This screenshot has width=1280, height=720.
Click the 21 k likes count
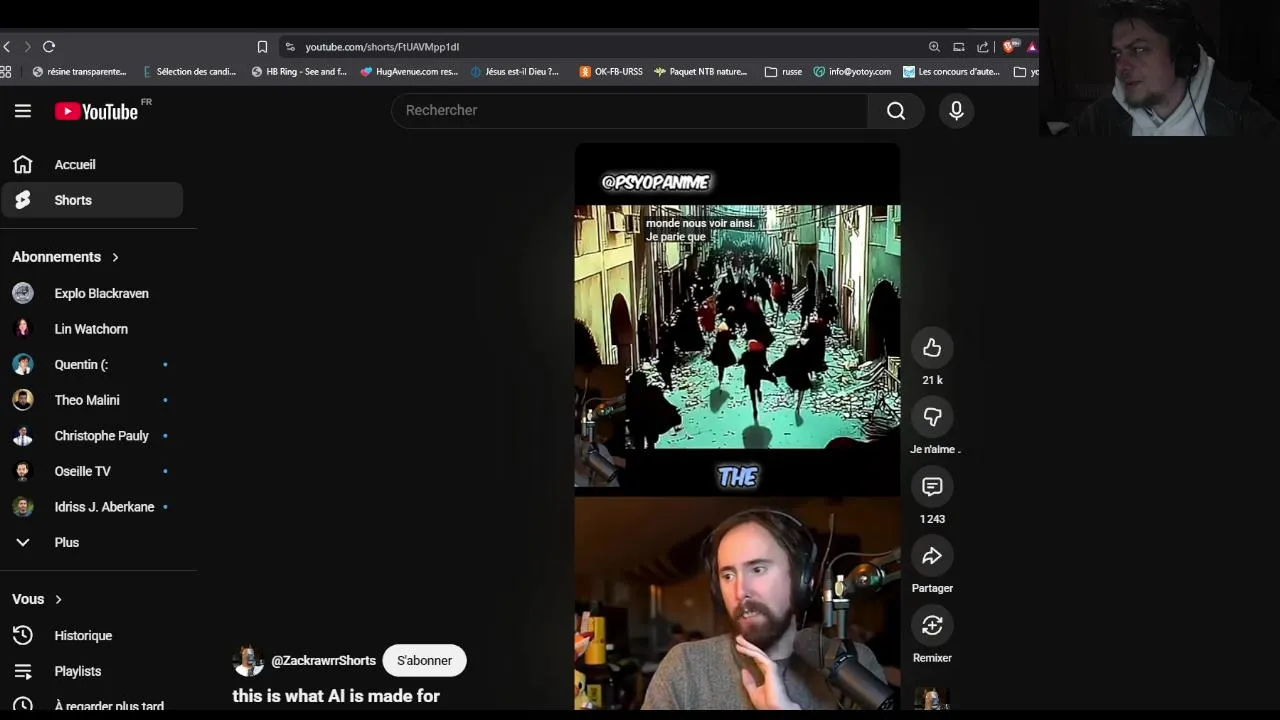click(x=932, y=380)
